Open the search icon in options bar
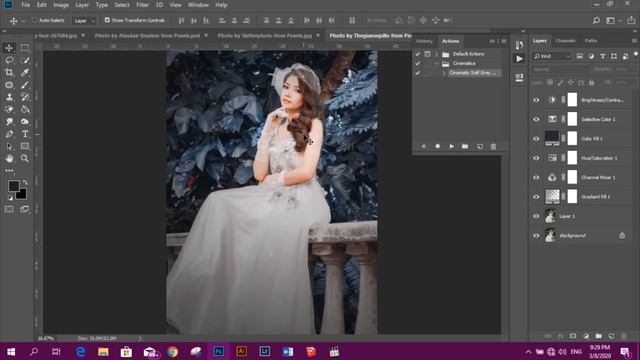Screen dimensions: 640x360 click(x=596, y=20)
